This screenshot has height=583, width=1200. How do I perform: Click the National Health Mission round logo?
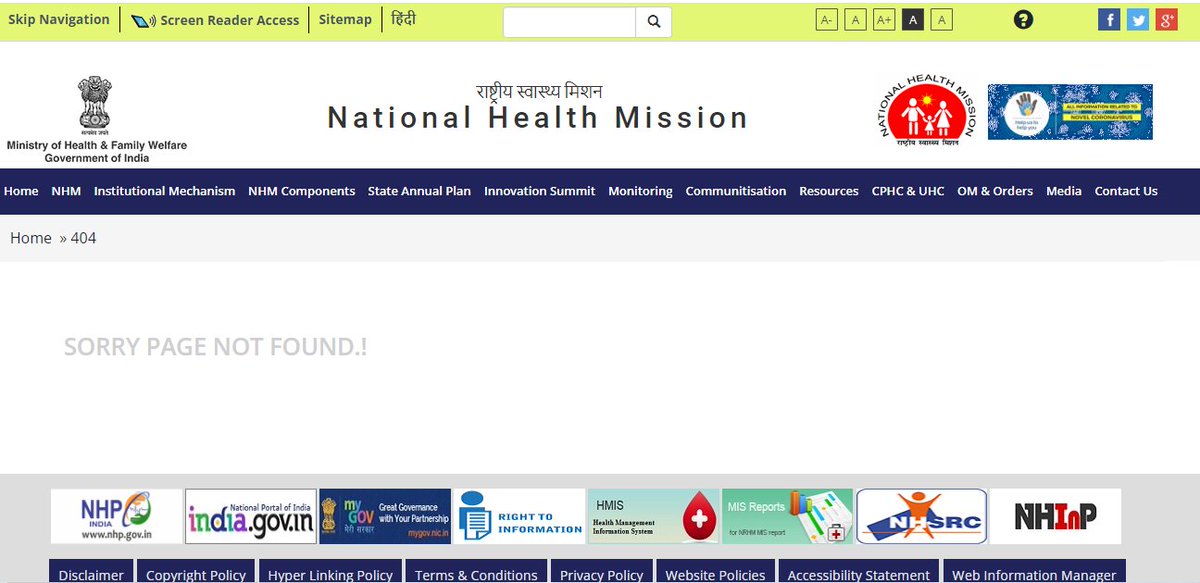927,111
